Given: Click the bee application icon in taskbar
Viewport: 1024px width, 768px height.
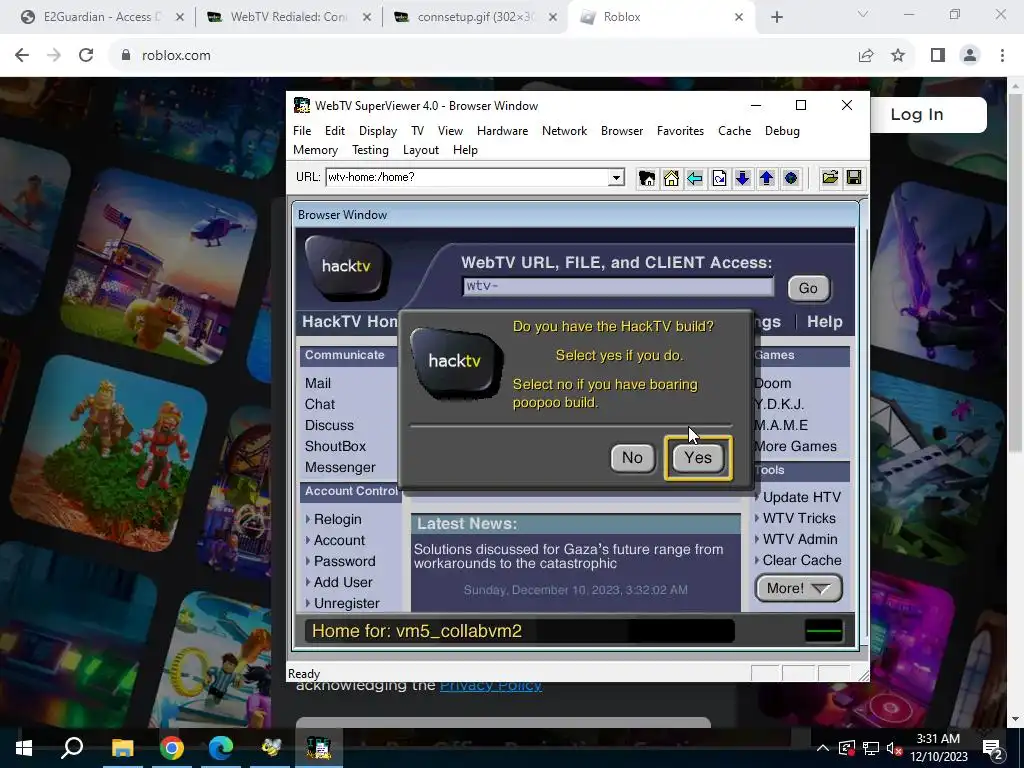Looking at the screenshot, I should (270, 747).
